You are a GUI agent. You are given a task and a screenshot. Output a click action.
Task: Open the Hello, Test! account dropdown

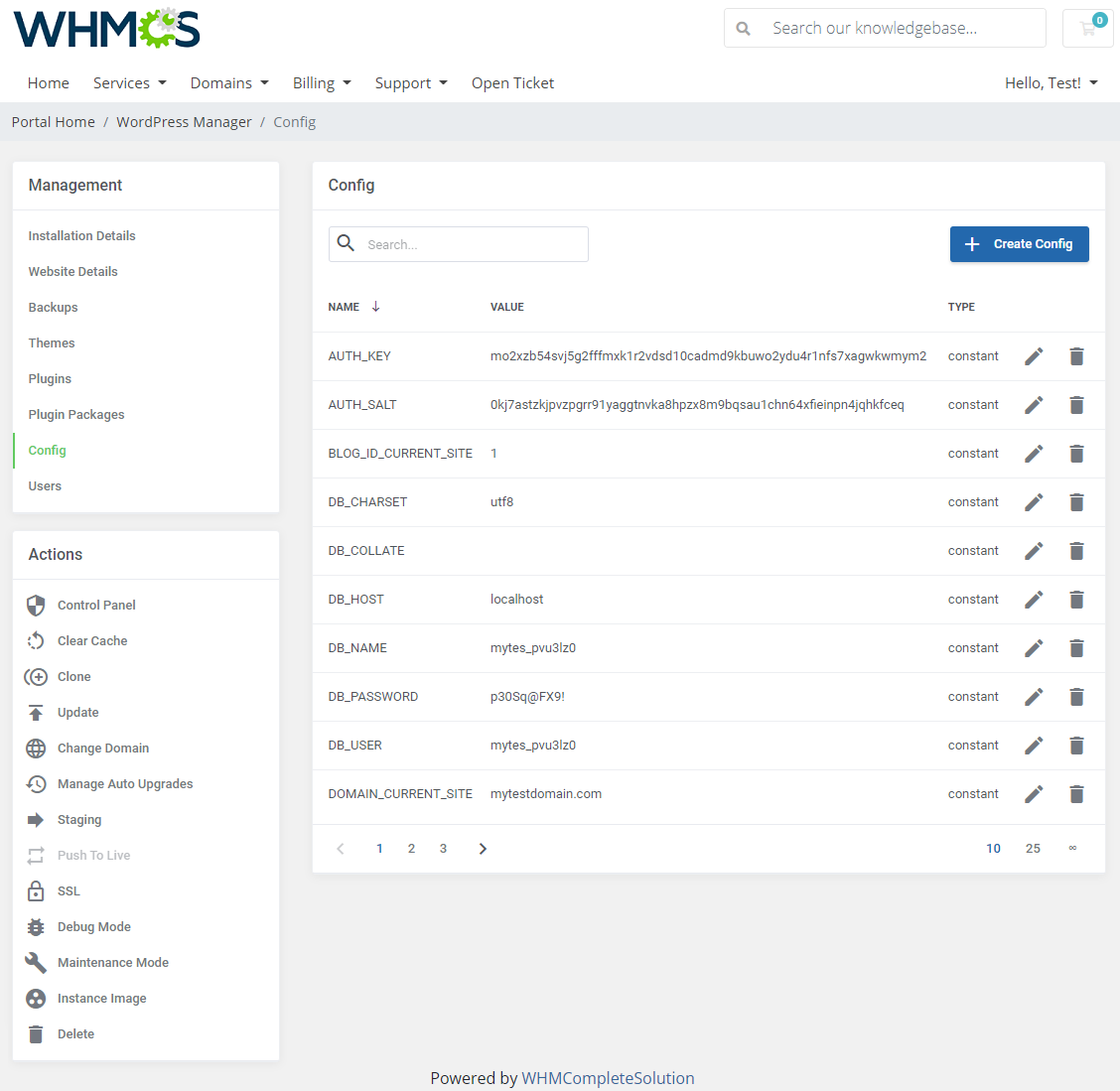pyautogui.click(x=1050, y=83)
